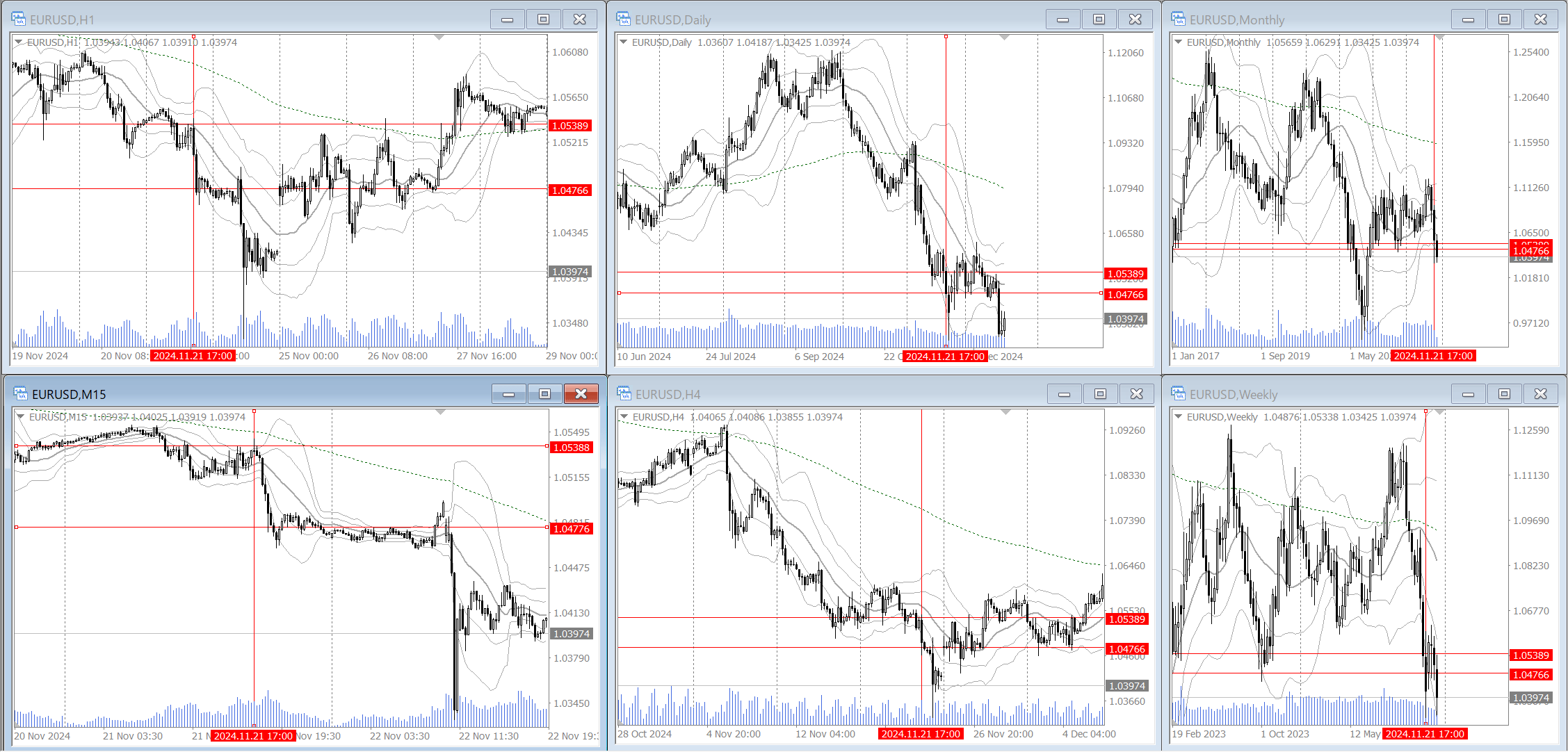Close the EURUSD,M15 window with red X
Viewport: 1568px width, 752px height.
tap(581, 394)
